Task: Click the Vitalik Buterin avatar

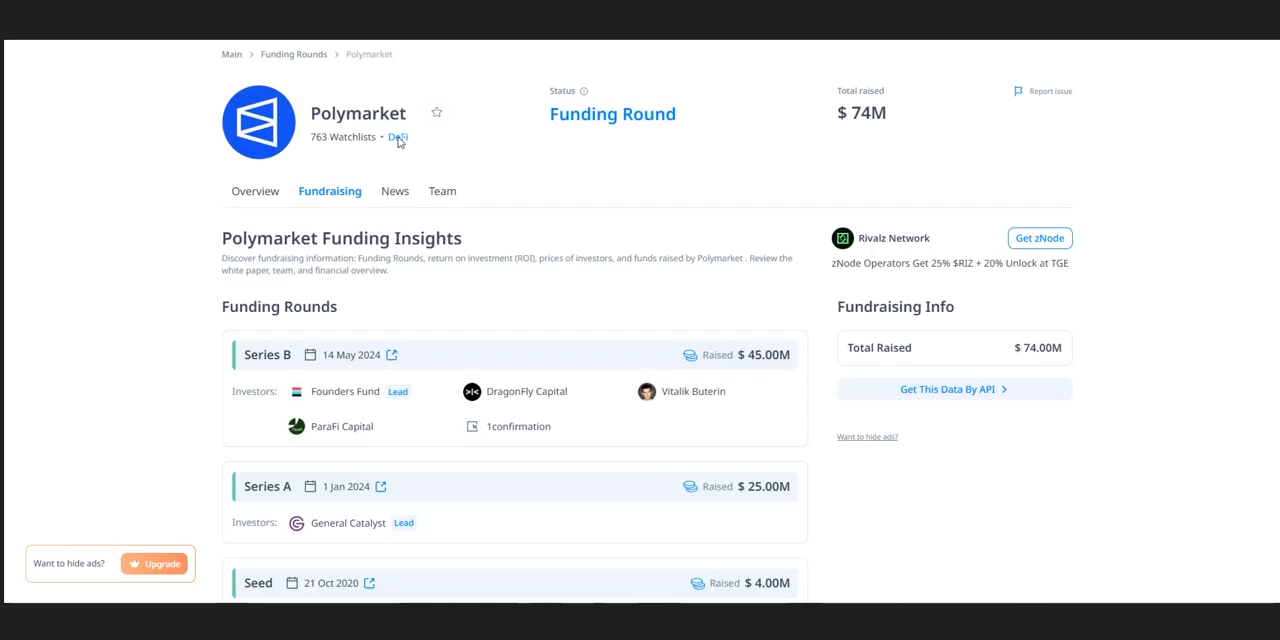Action: (647, 392)
